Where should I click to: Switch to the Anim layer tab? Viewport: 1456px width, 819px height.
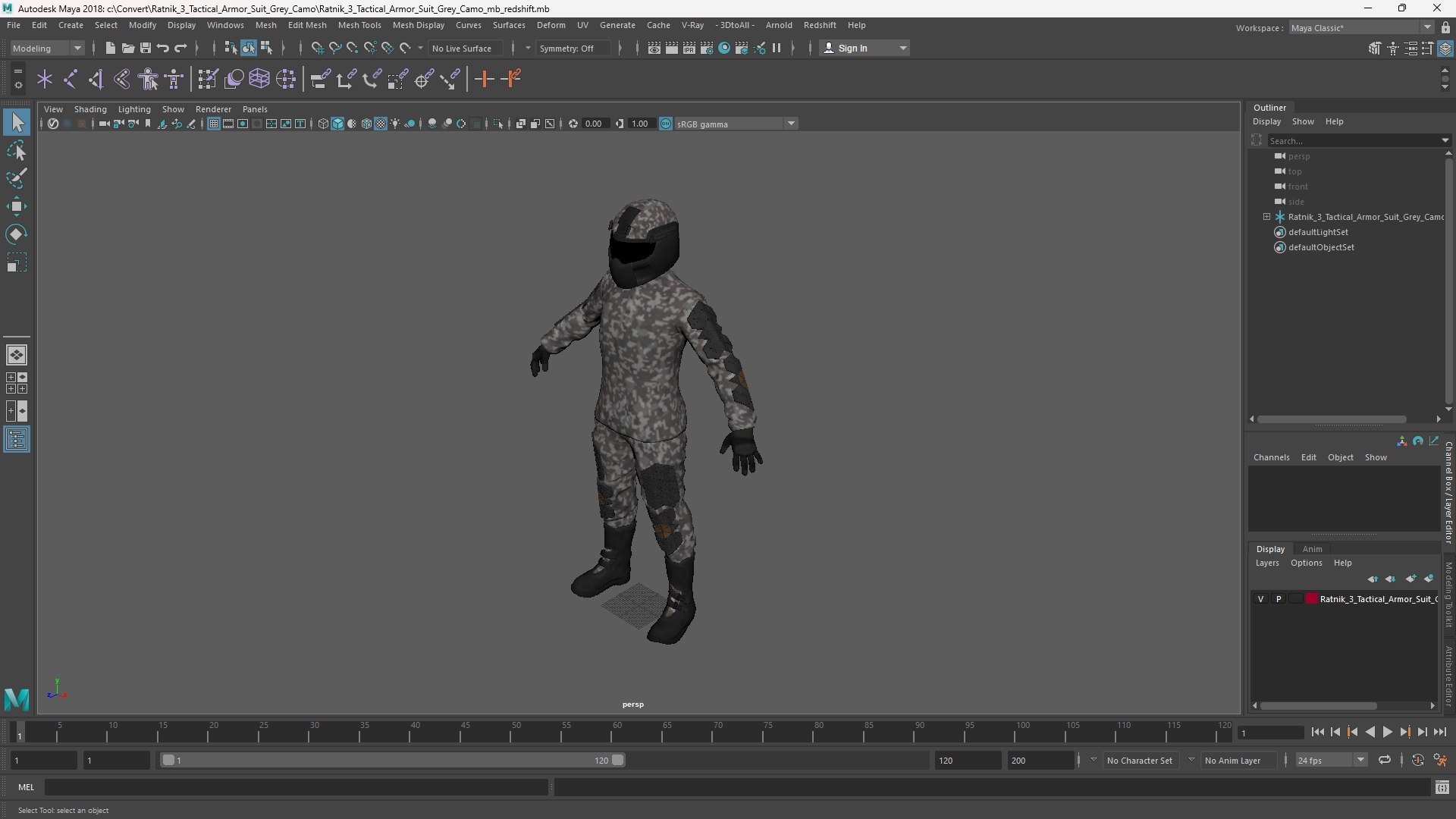(x=1312, y=549)
